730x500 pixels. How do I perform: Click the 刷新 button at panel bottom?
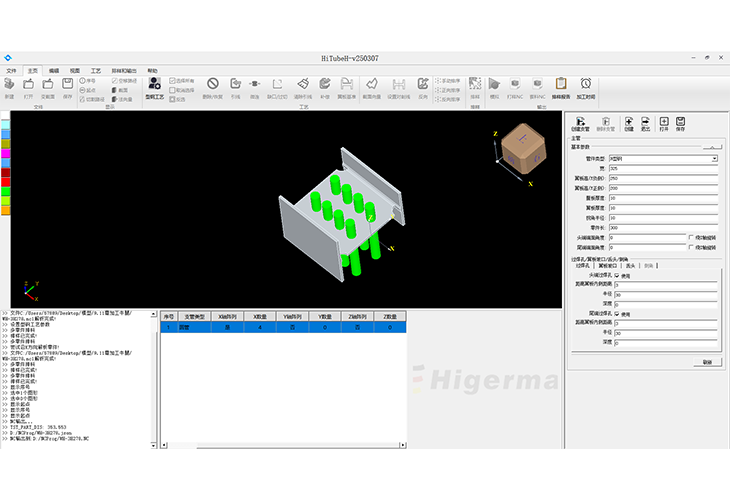tap(706, 362)
